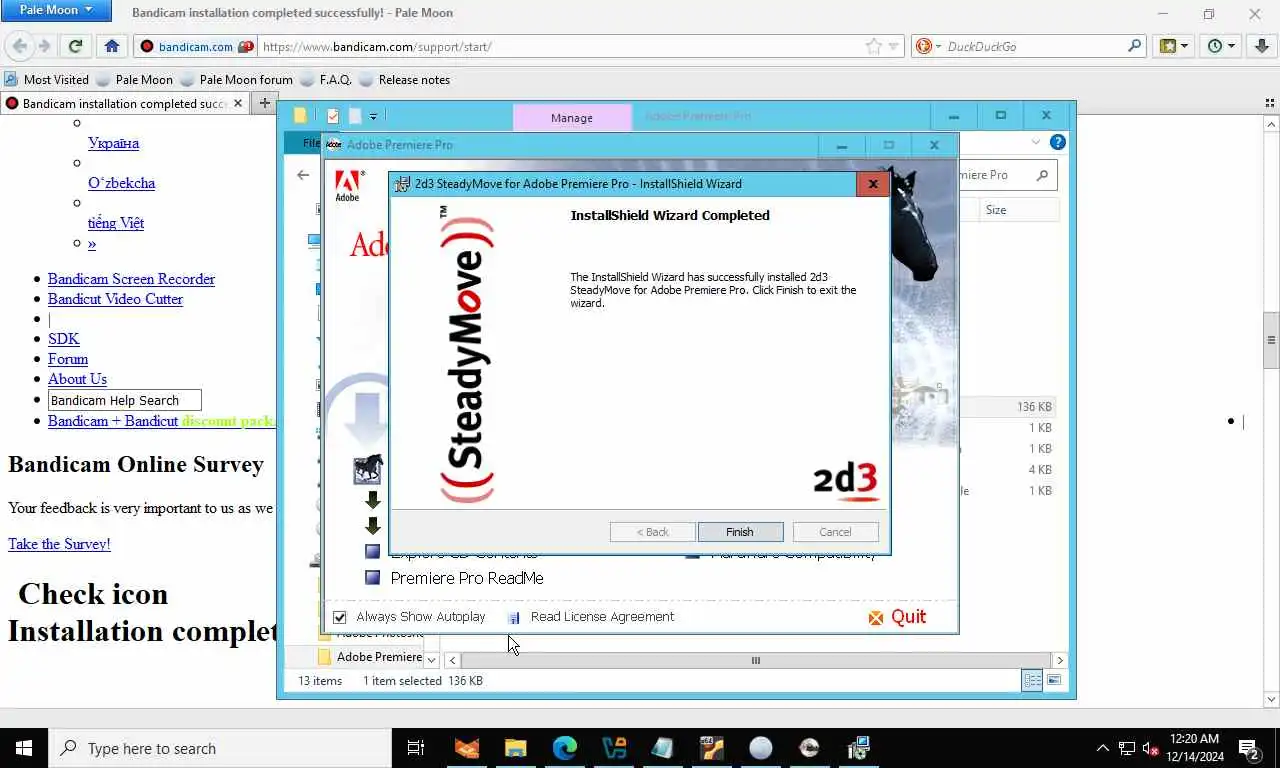Image resolution: width=1280 pixels, height=768 pixels.
Task: Open Customize Quick Access Toolbar dropdown in Explorer
Action: tap(374, 116)
